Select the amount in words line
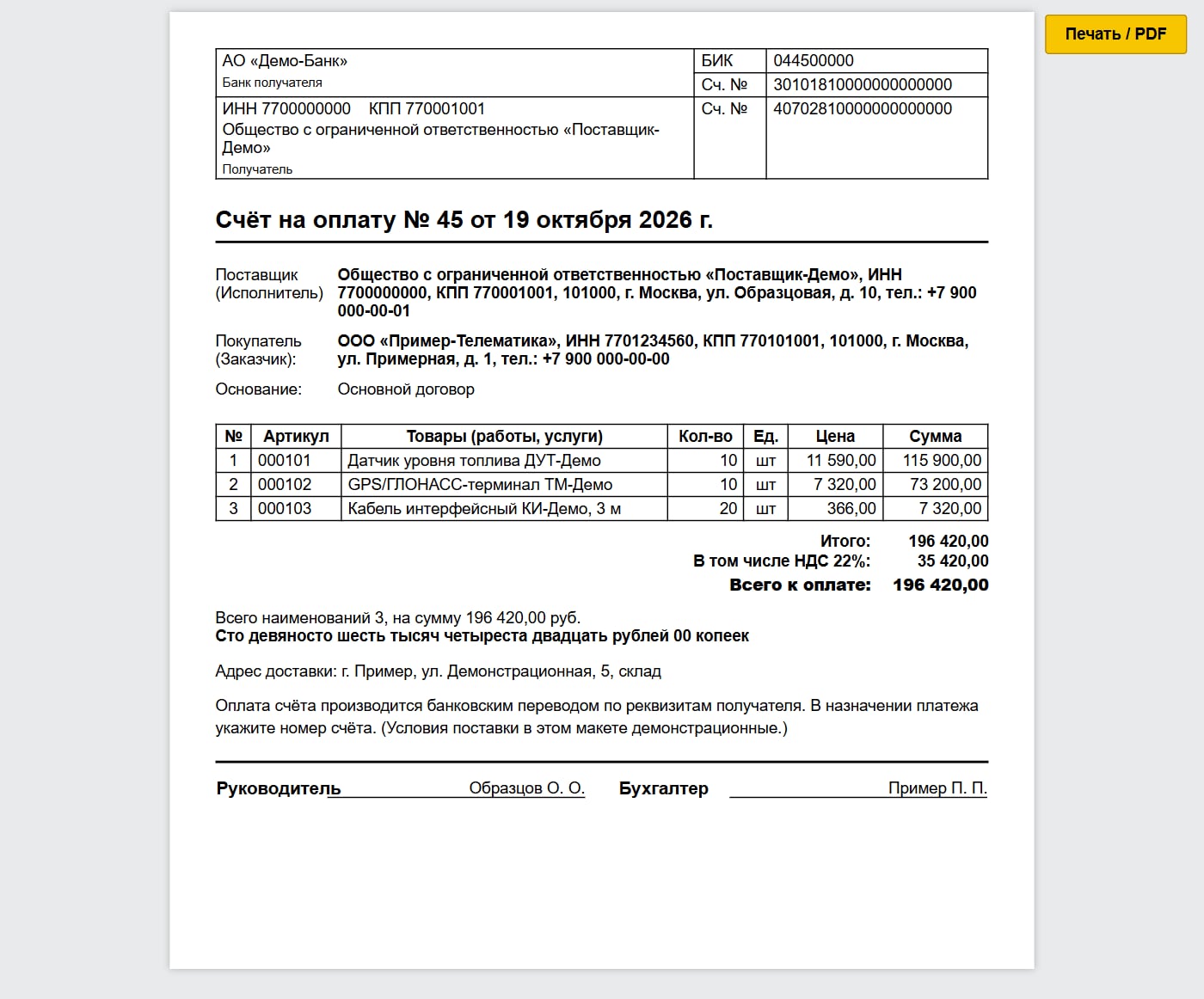Screen dimensions: 1204x999 482,636
